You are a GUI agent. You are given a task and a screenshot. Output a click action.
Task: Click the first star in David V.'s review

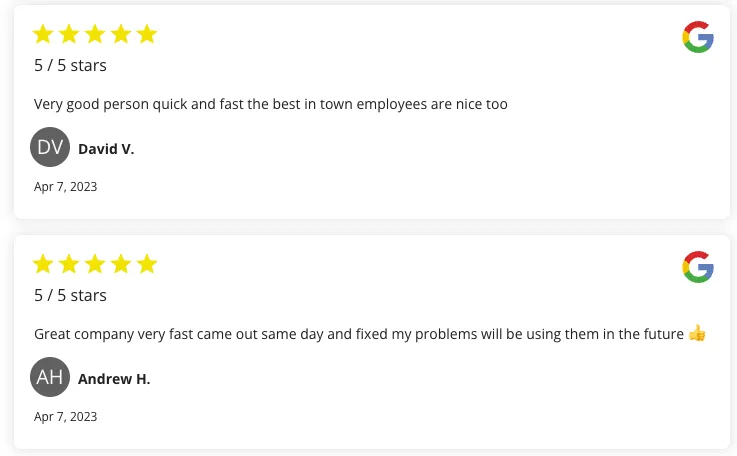pos(43,35)
